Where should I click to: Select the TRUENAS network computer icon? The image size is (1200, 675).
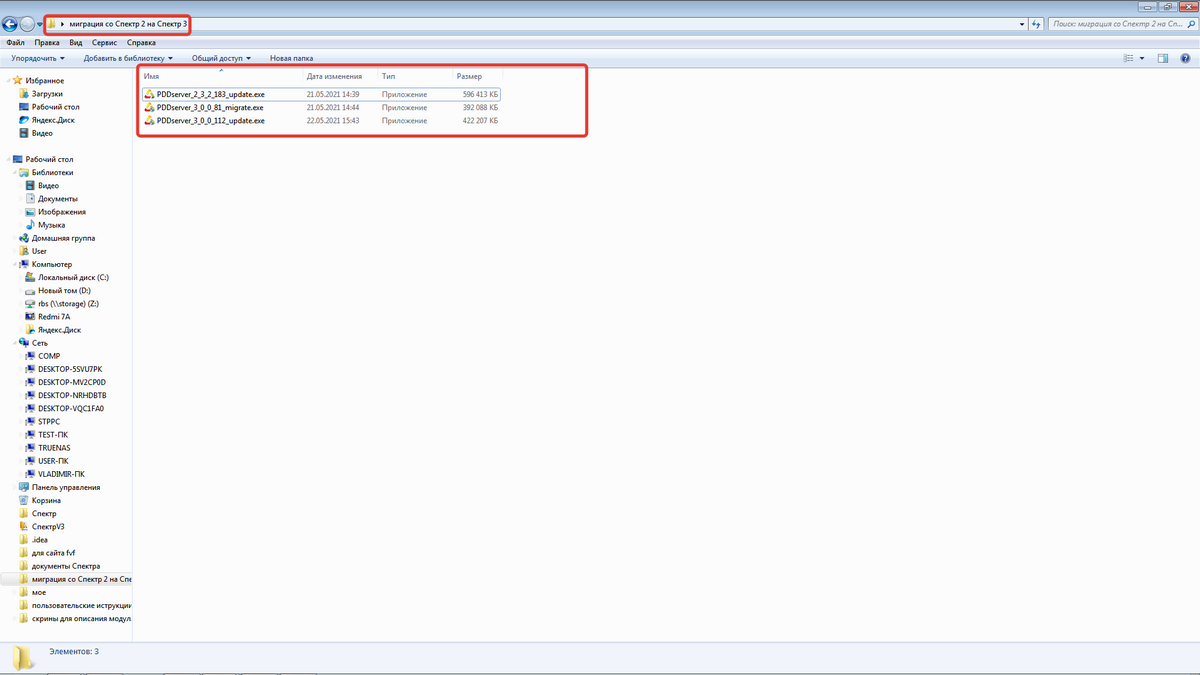coord(30,448)
